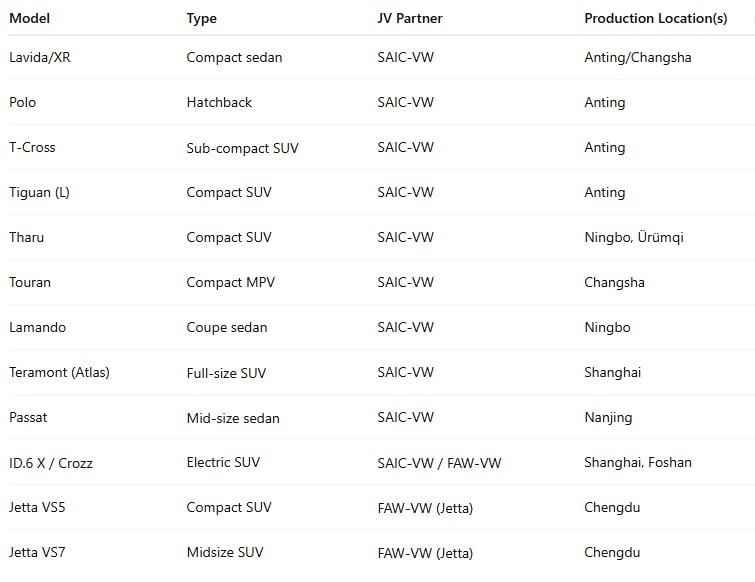The image size is (755, 582).
Task: Click the Jetta VS5 model cell
Action: click(38, 507)
